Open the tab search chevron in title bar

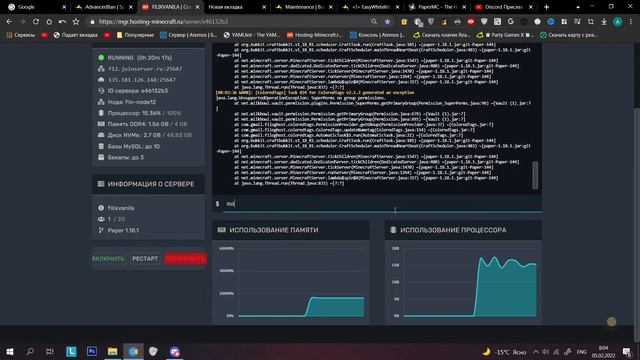point(578,7)
